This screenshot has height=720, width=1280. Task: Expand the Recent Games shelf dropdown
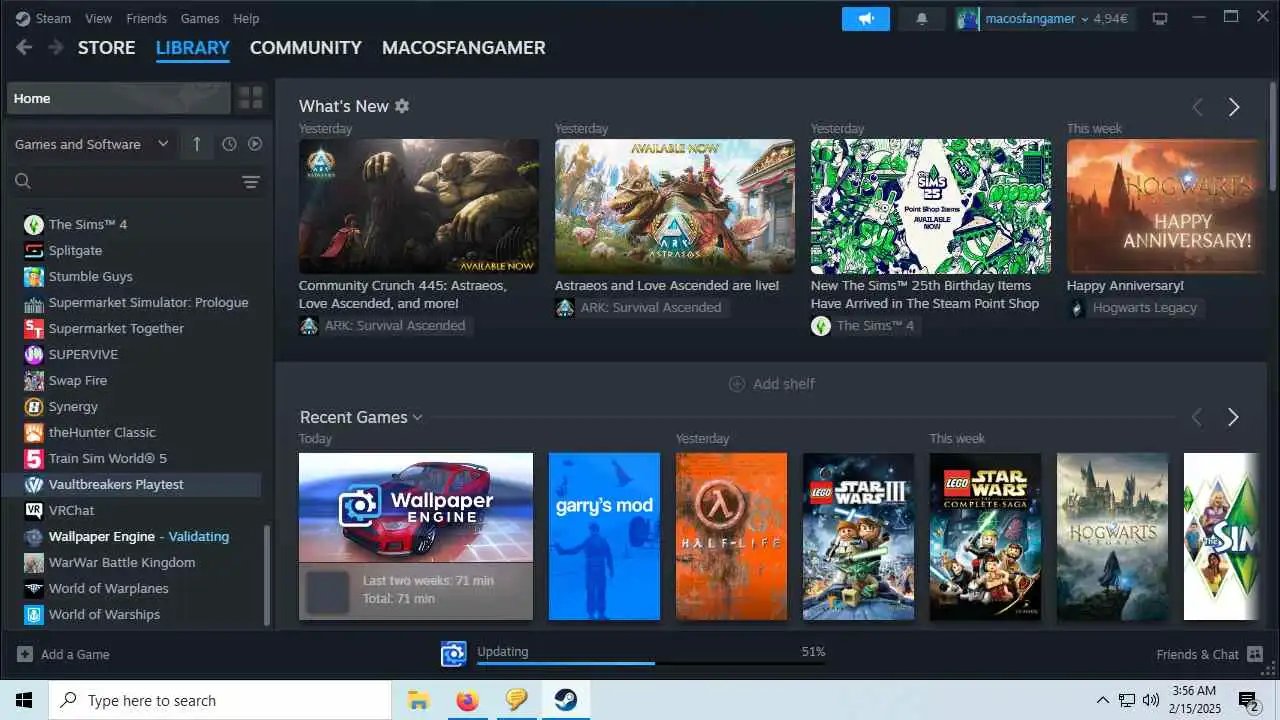(417, 417)
